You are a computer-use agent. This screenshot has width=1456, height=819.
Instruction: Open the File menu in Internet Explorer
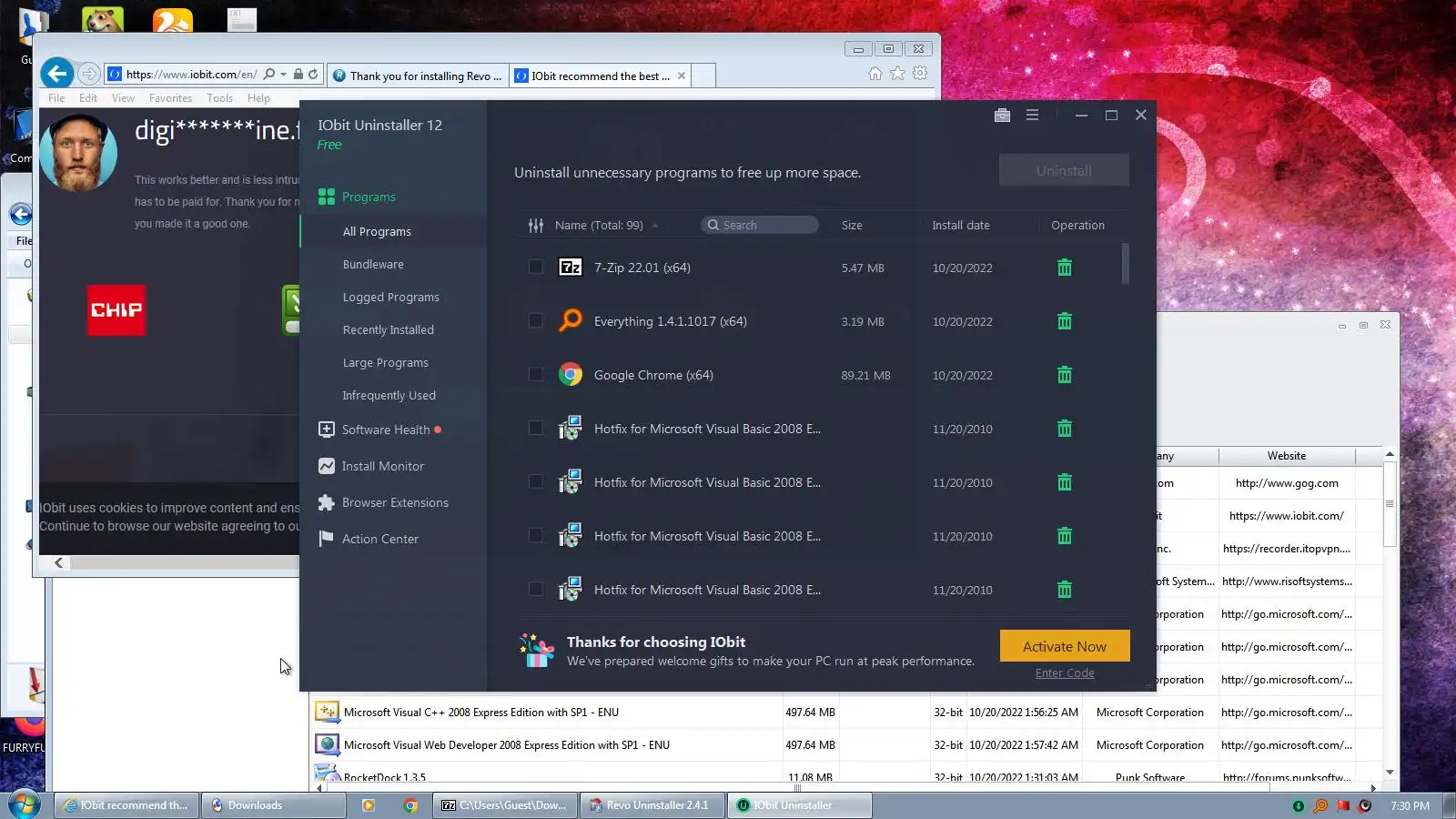coord(56,98)
